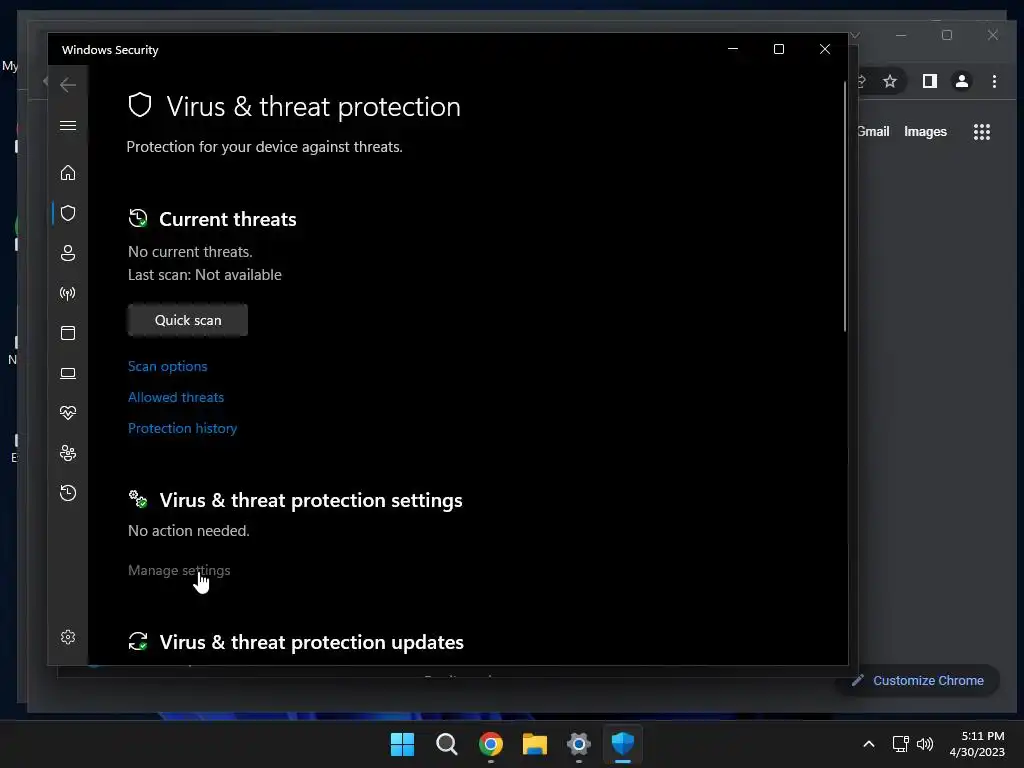Open Chrome three-dot menu
1024x768 pixels.
[994, 81]
